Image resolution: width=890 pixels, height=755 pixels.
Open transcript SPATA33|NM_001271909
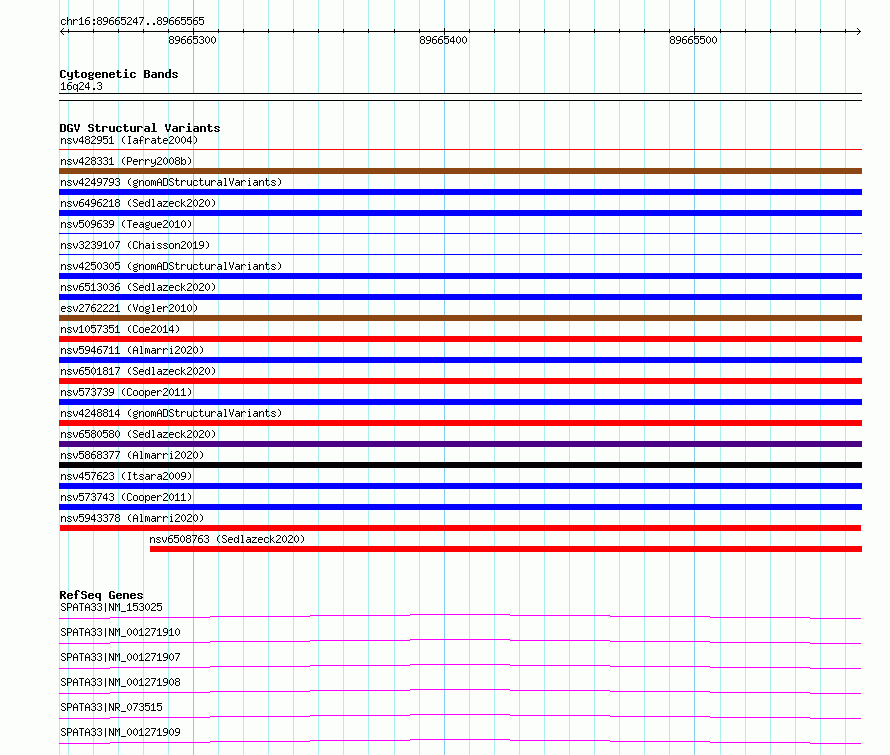coord(120,732)
